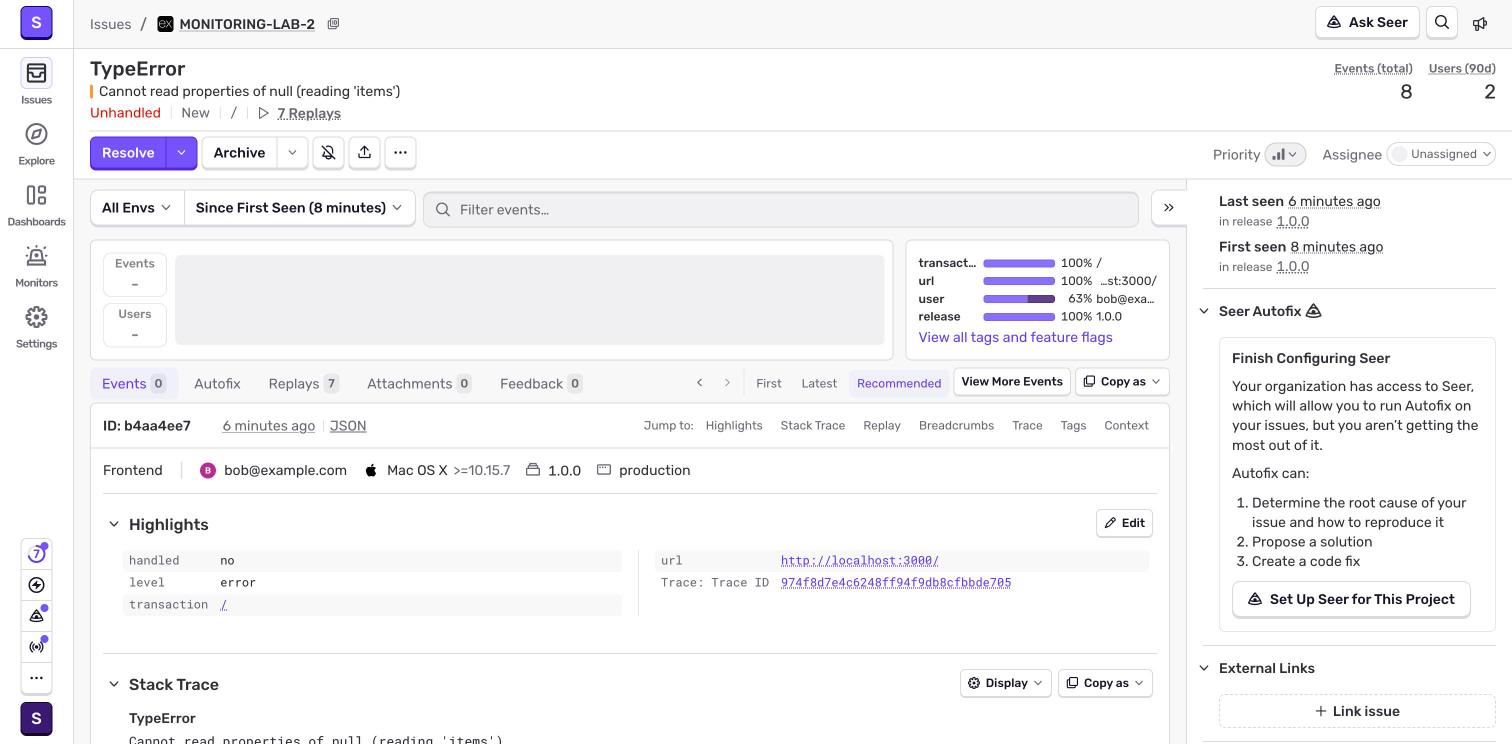Switch to the Autofix tab
1512x744 pixels.
217,384
